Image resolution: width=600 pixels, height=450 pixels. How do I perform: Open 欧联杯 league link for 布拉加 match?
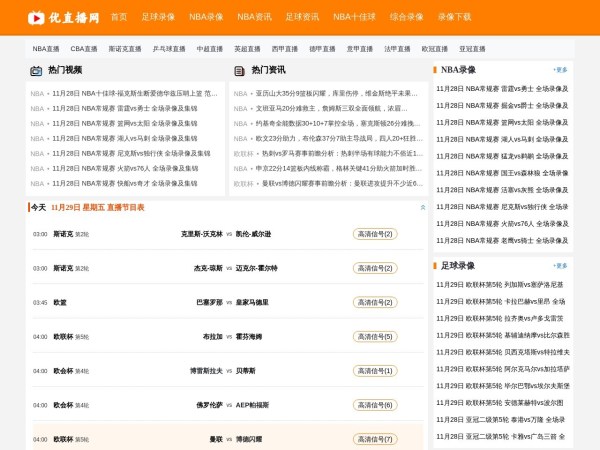point(63,337)
